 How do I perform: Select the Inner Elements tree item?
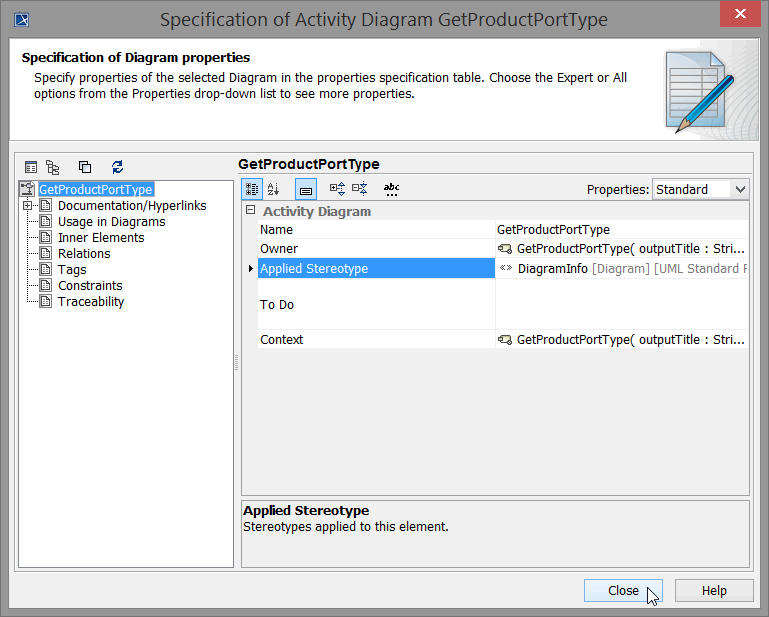click(x=101, y=238)
